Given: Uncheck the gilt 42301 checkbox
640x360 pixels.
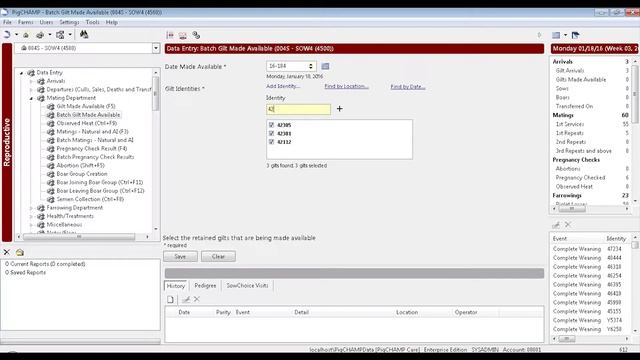Looking at the screenshot, I should [x=271, y=133].
